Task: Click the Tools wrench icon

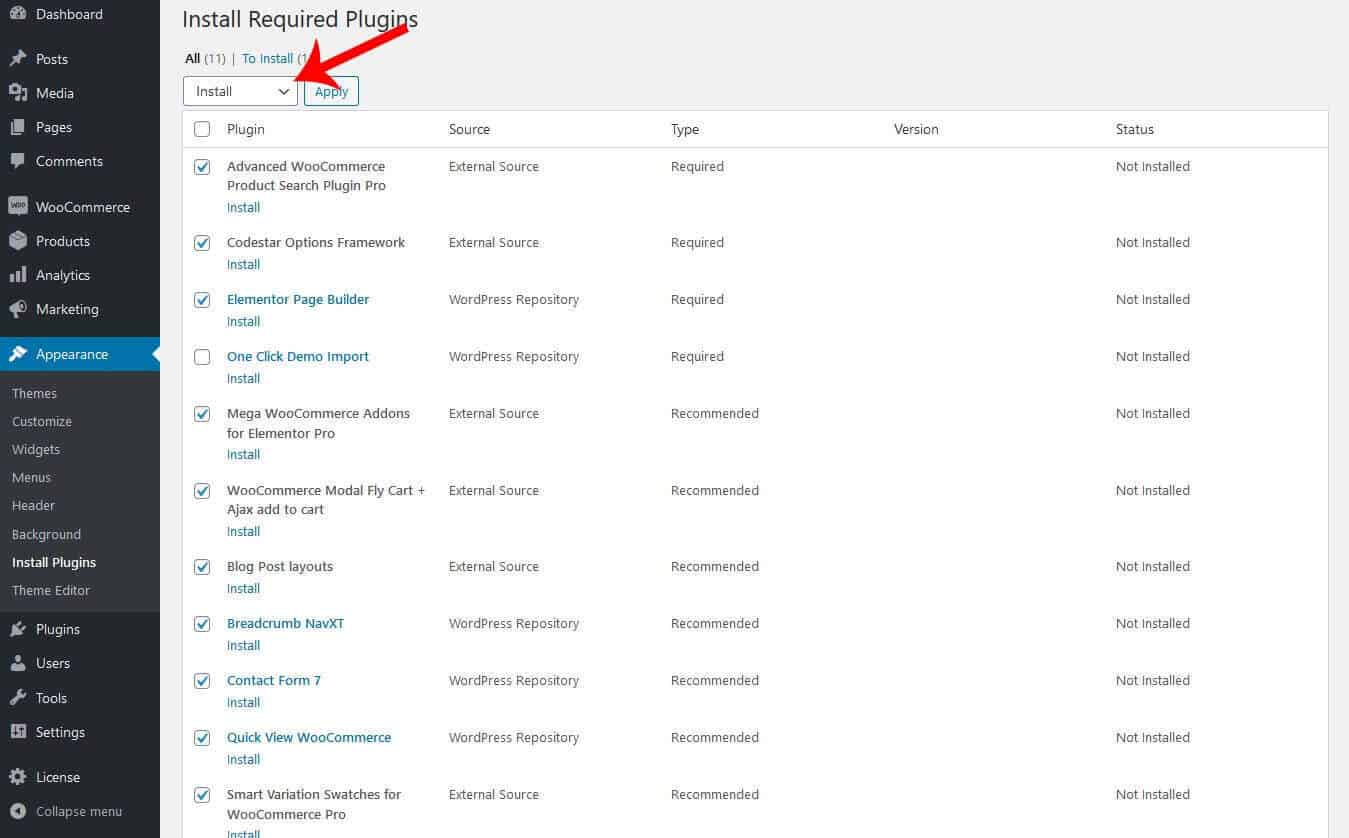Action: (17, 698)
